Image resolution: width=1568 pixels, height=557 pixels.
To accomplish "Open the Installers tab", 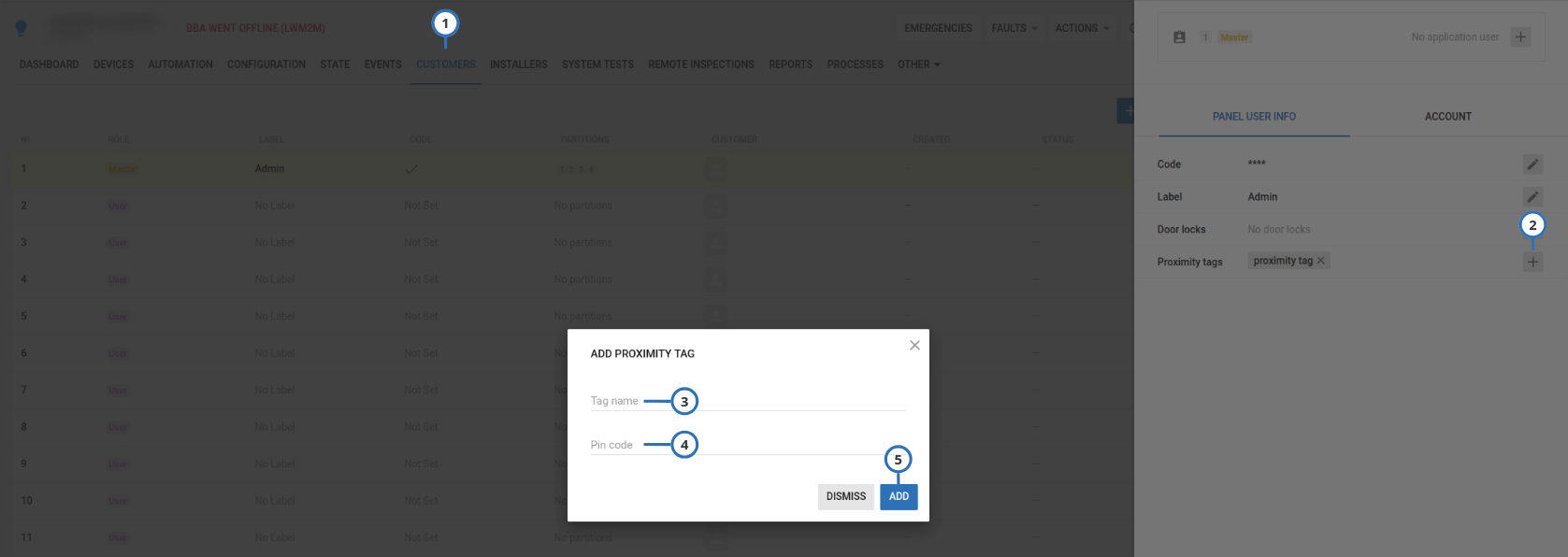I will (518, 64).
